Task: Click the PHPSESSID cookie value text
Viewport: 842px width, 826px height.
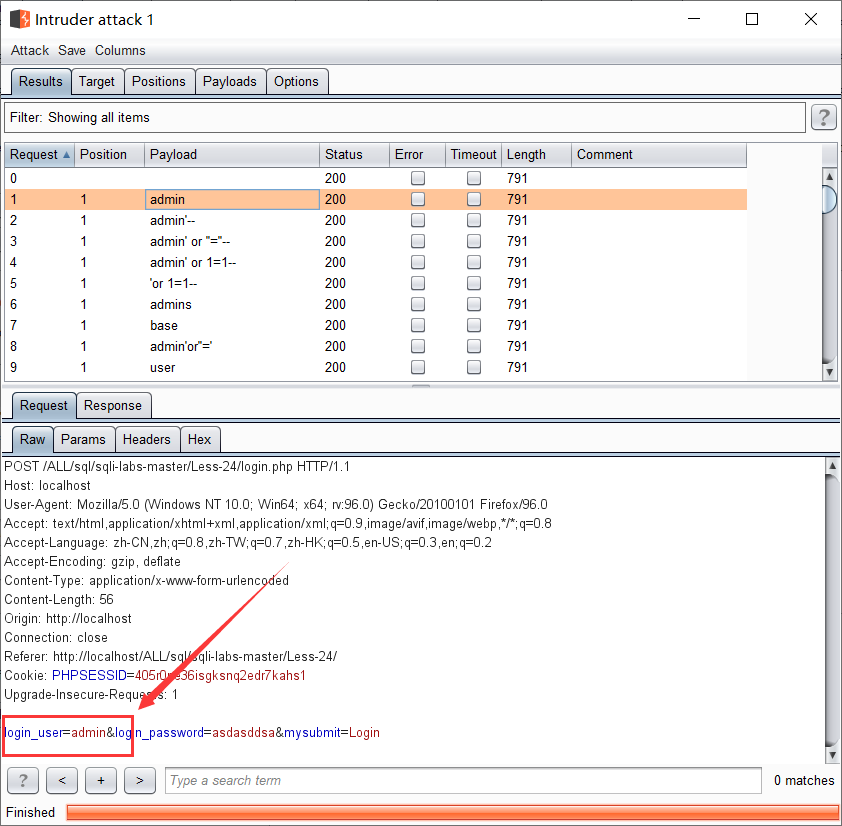Action: point(220,676)
